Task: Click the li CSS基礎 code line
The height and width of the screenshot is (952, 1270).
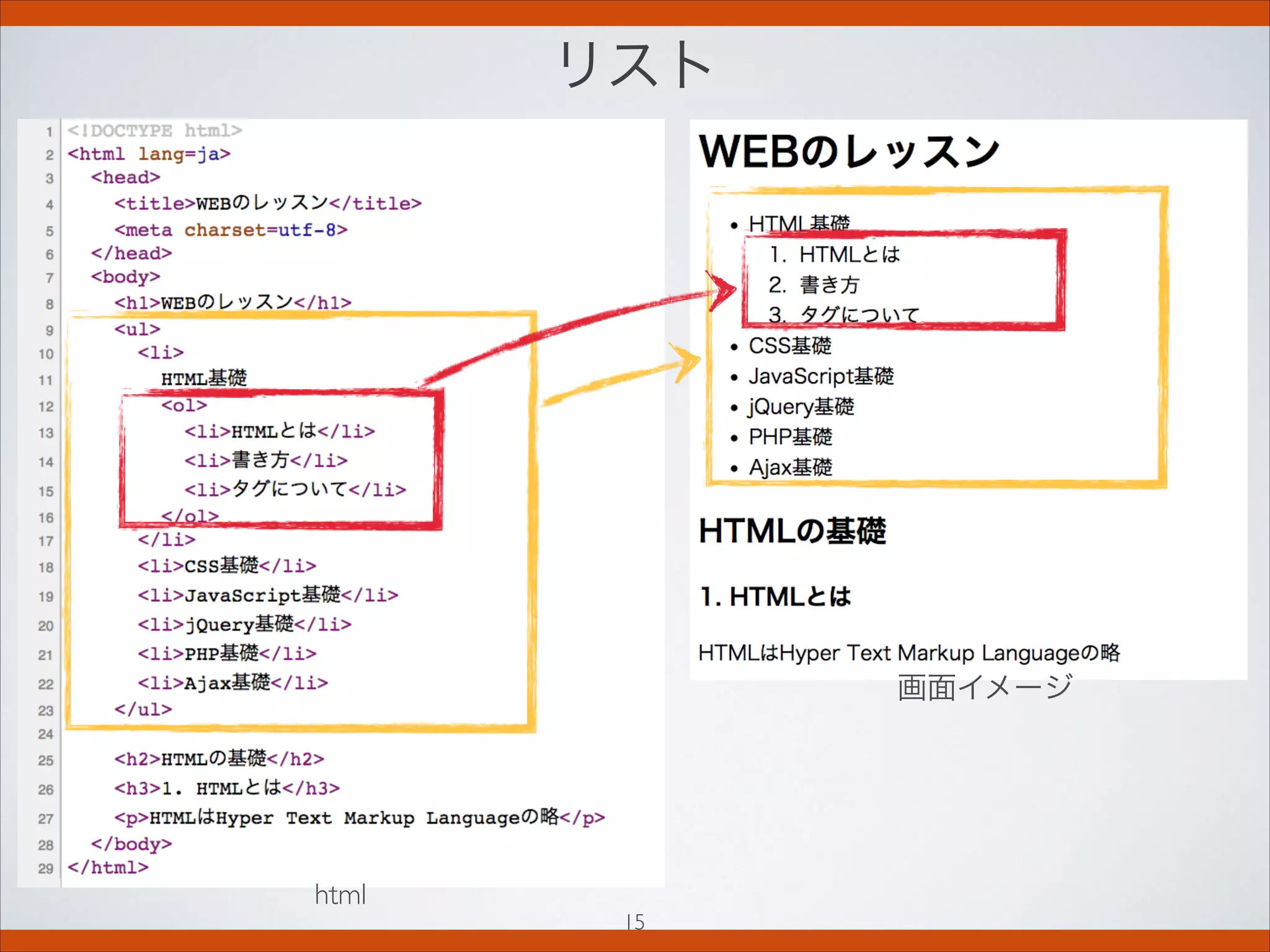Action: click(227, 565)
